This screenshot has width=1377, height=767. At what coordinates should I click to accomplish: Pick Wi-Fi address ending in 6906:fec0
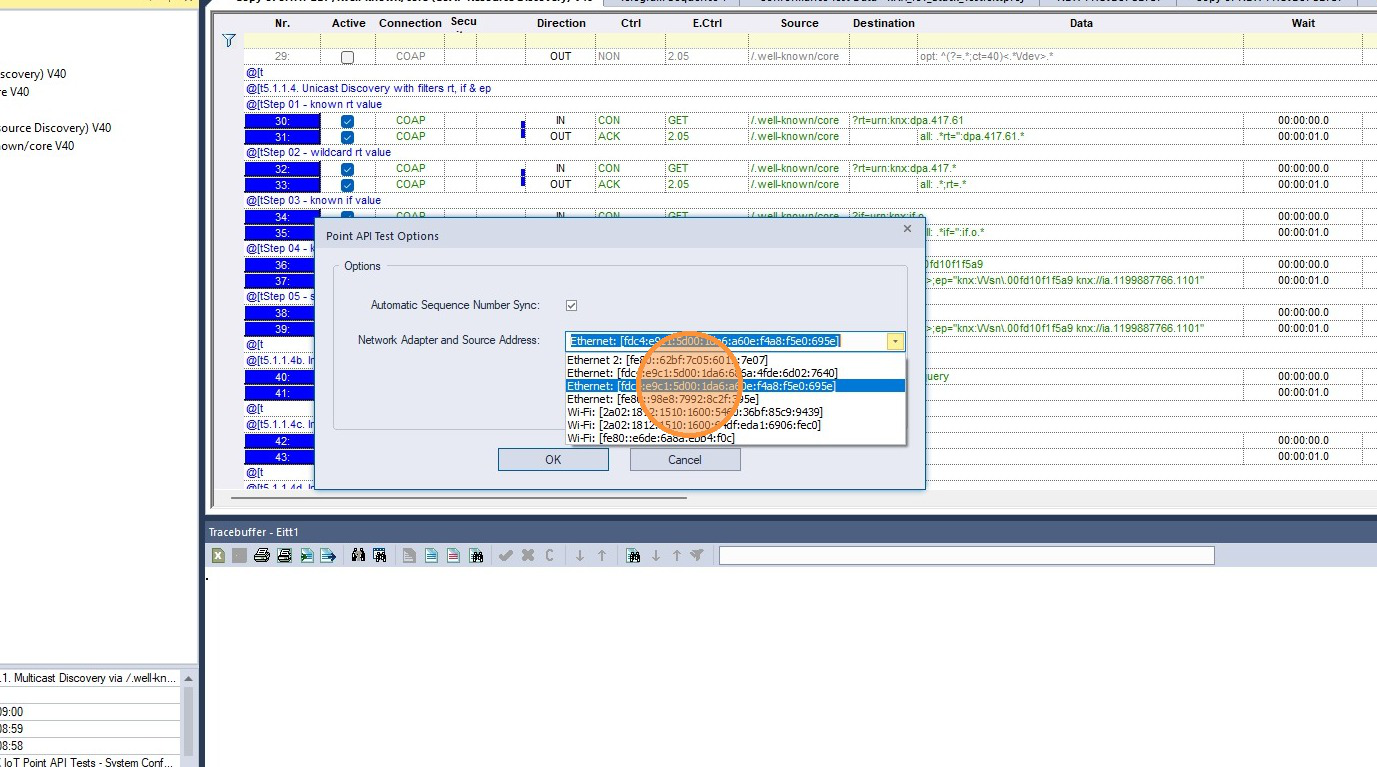pos(735,425)
